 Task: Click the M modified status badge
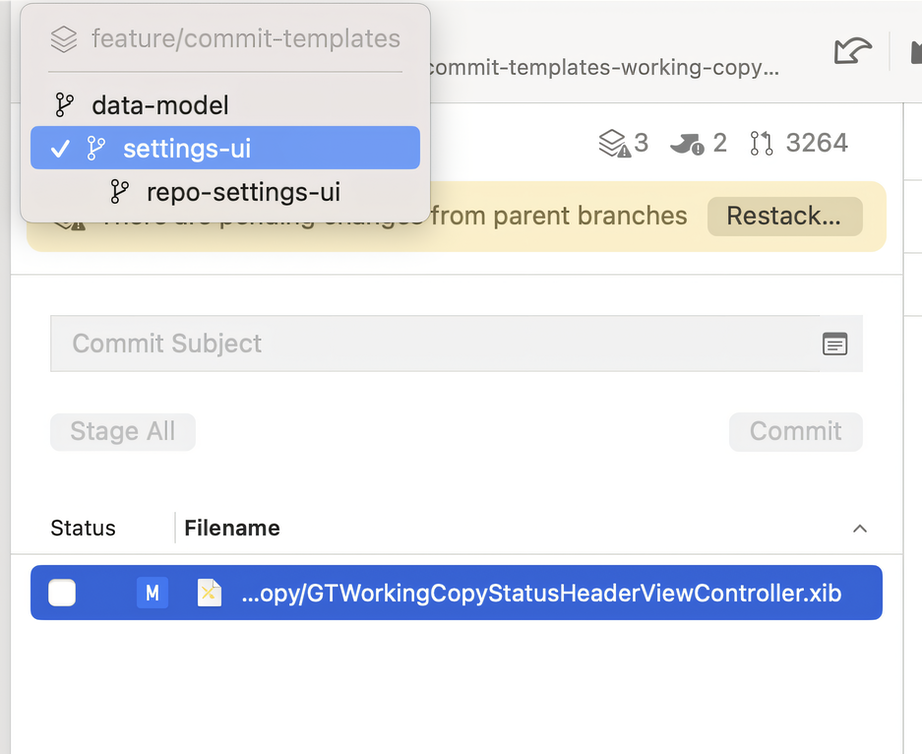tap(152, 592)
